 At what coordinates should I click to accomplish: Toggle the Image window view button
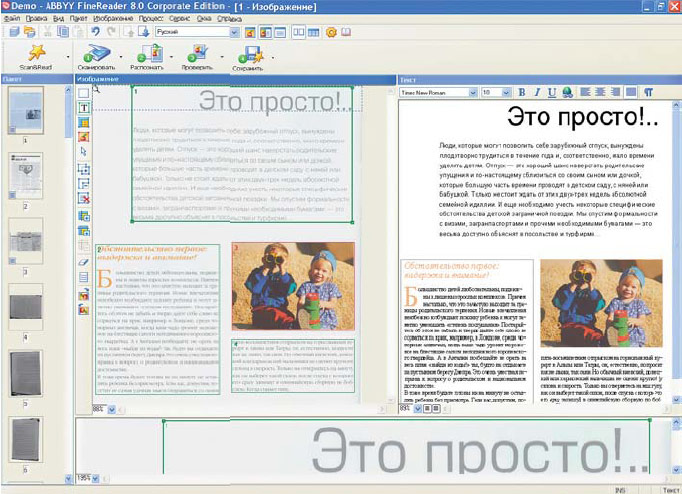250,32
